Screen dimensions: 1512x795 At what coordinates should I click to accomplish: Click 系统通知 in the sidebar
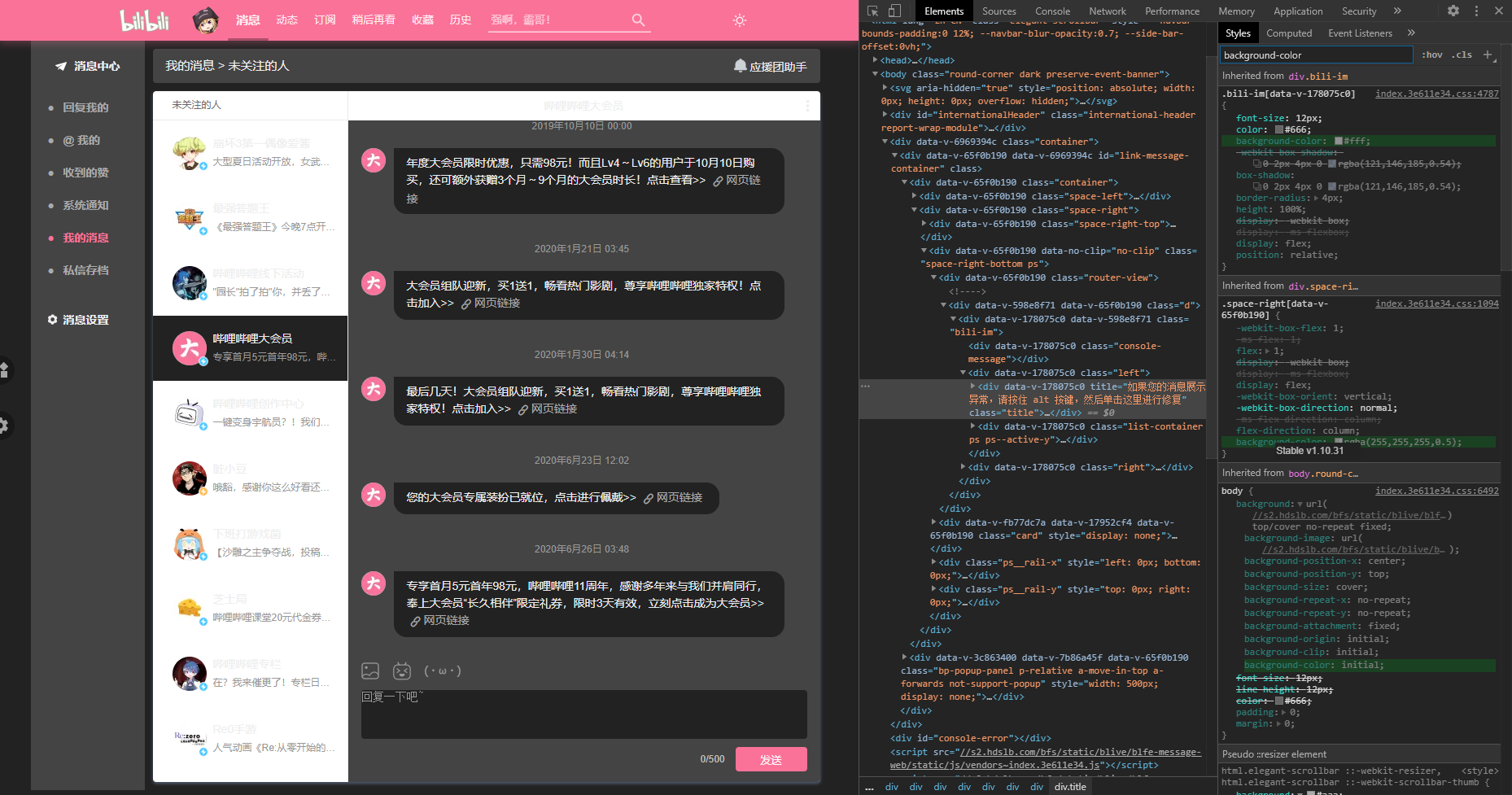(x=85, y=205)
